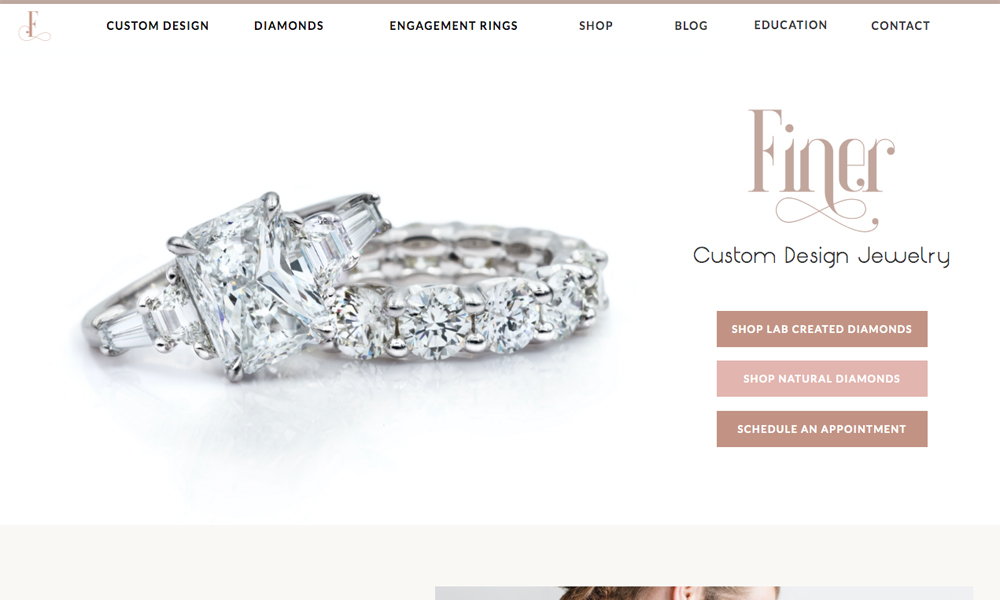Click Shop Lab Created Diamonds button
This screenshot has width=1000, height=600.
tap(821, 329)
